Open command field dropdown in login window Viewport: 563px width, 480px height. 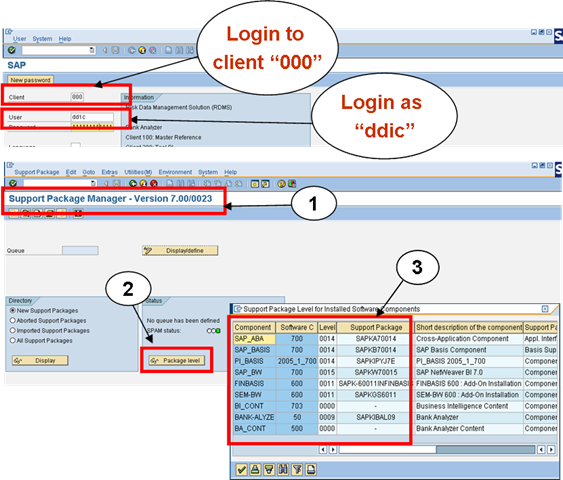click(x=92, y=50)
